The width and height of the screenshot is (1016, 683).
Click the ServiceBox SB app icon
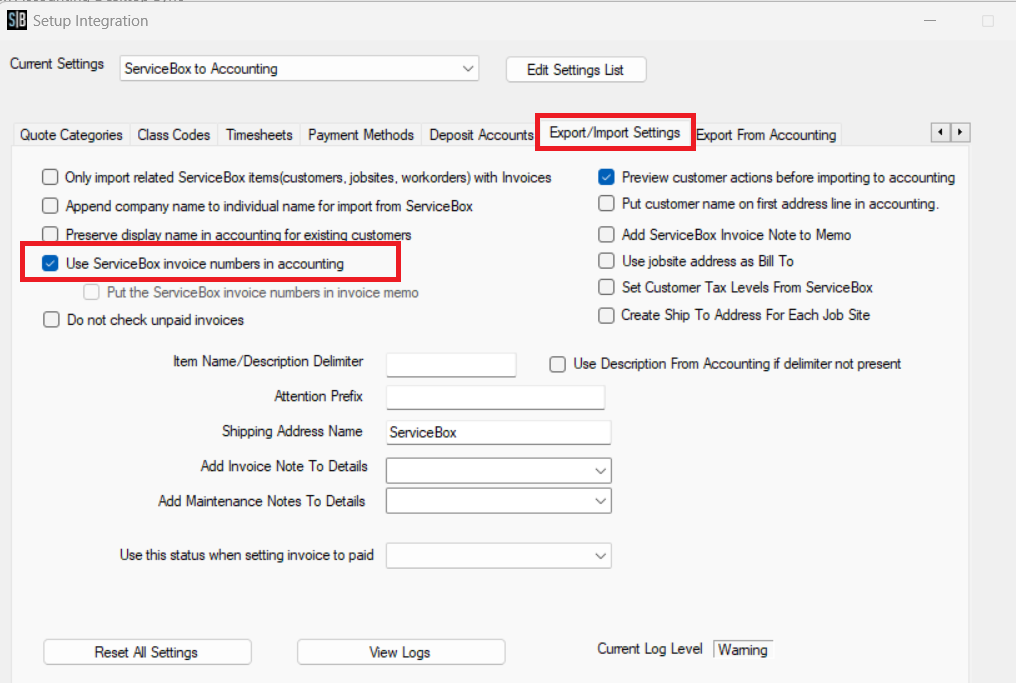[17, 20]
